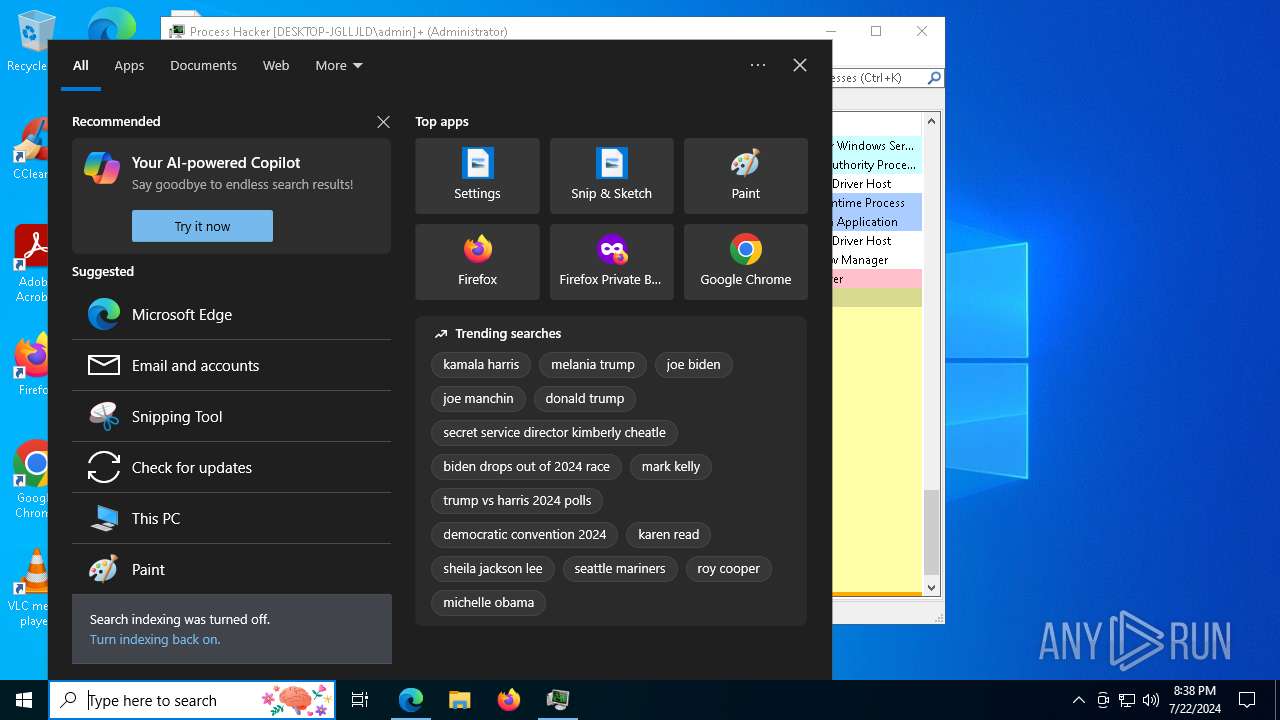Search biden drops out of 2024 race
Viewport: 1280px width, 720px height.
click(526, 467)
